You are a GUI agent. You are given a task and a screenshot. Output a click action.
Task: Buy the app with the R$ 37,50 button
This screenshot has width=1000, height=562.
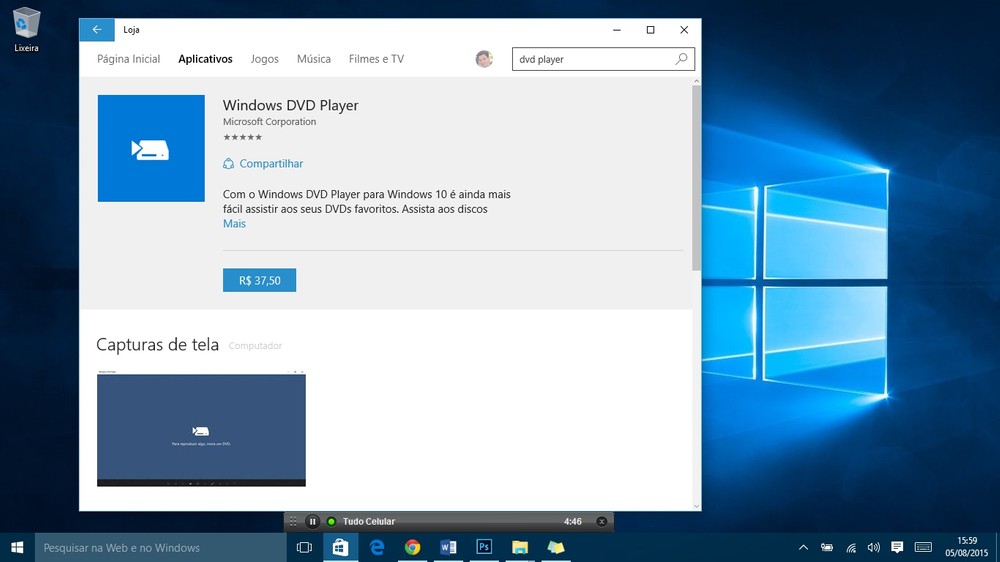(260, 280)
